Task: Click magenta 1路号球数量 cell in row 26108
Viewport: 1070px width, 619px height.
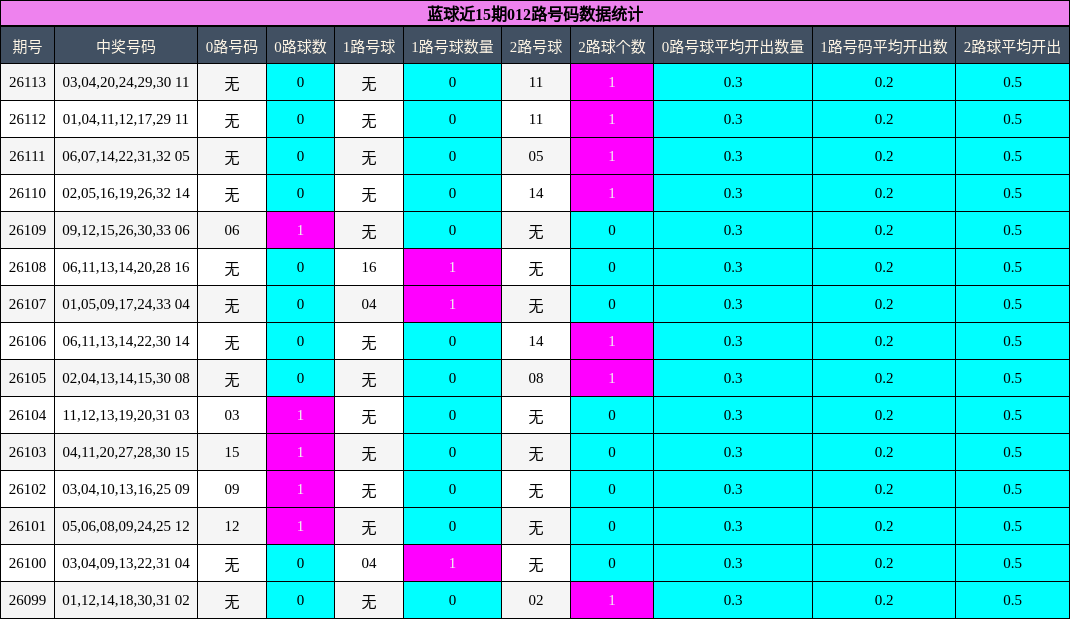Action: (452, 267)
